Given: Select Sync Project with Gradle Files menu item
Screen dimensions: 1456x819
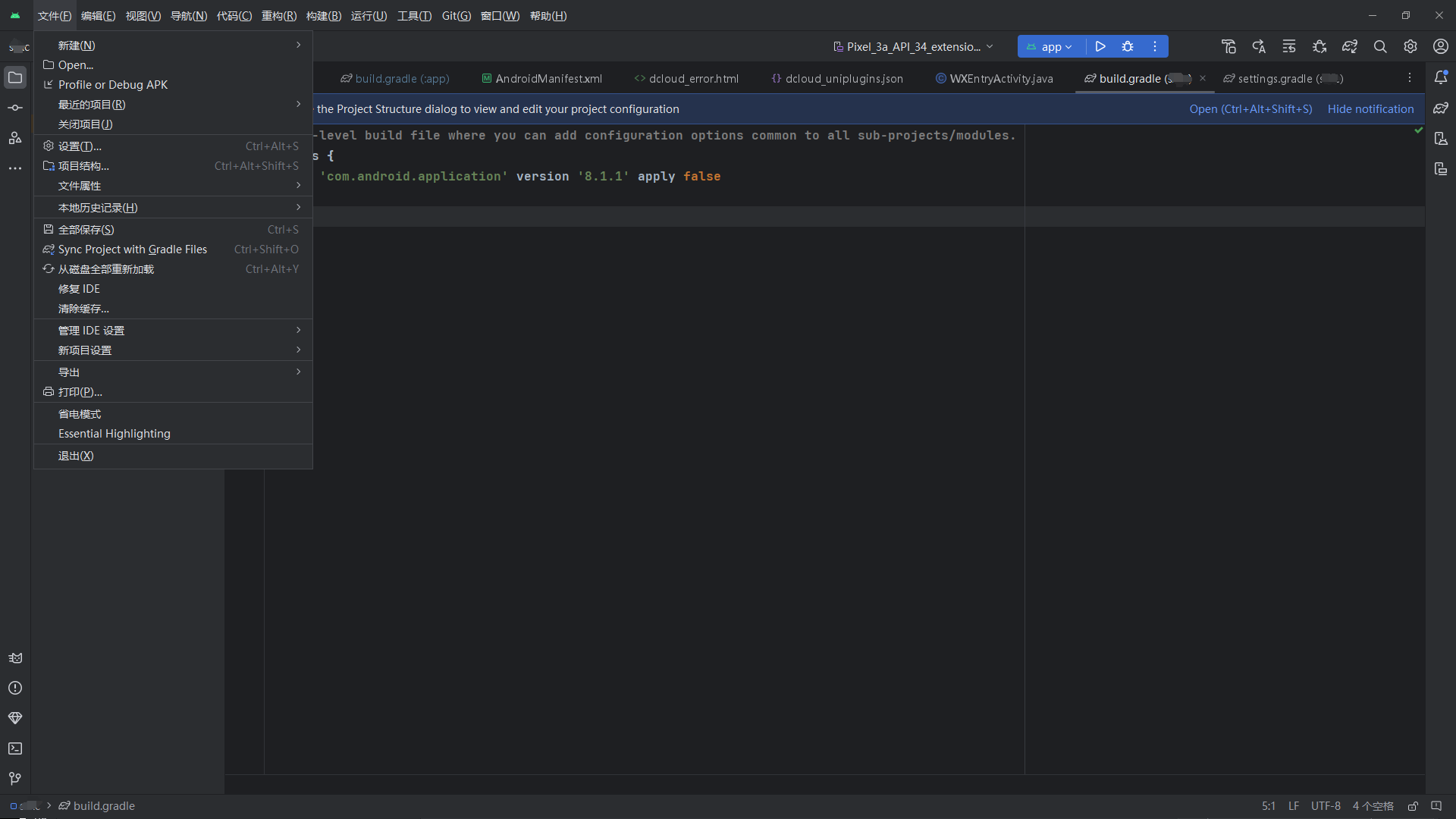Looking at the screenshot, I should coord(133,249).
